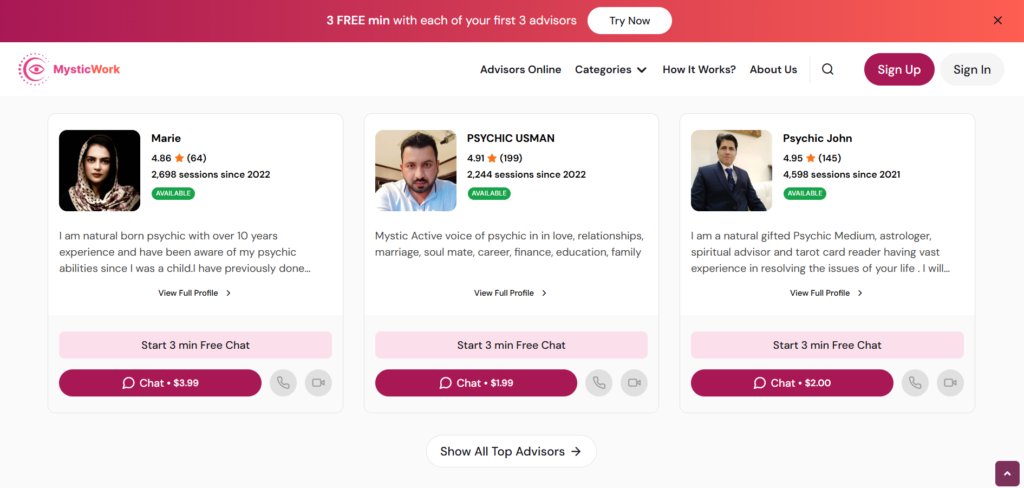Open the How It Works? page
1024x488 pixels.
699,70
